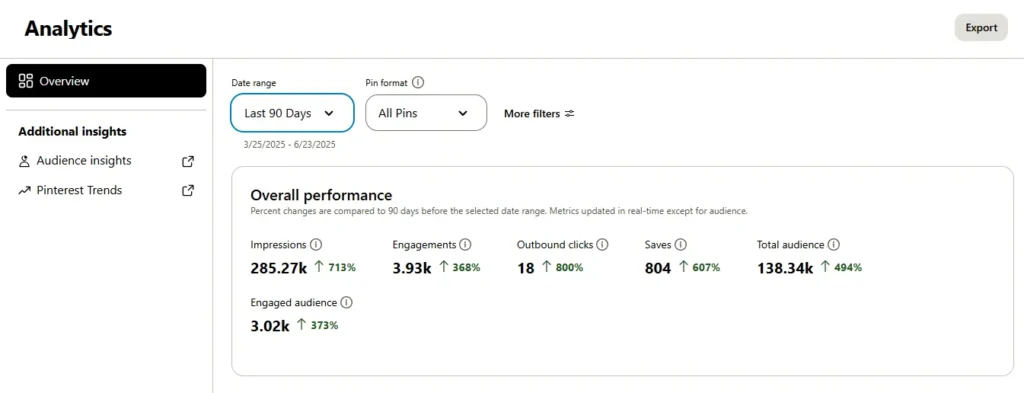
Task: Click the external link icon for Pinterest Trends
Action: tap(188, 191)
